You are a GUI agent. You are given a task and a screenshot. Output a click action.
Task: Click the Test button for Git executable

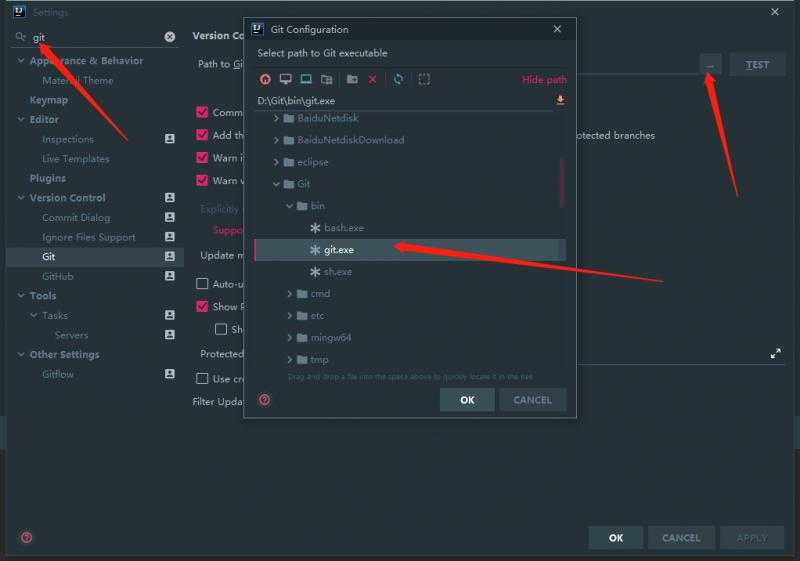click(757, 65)
